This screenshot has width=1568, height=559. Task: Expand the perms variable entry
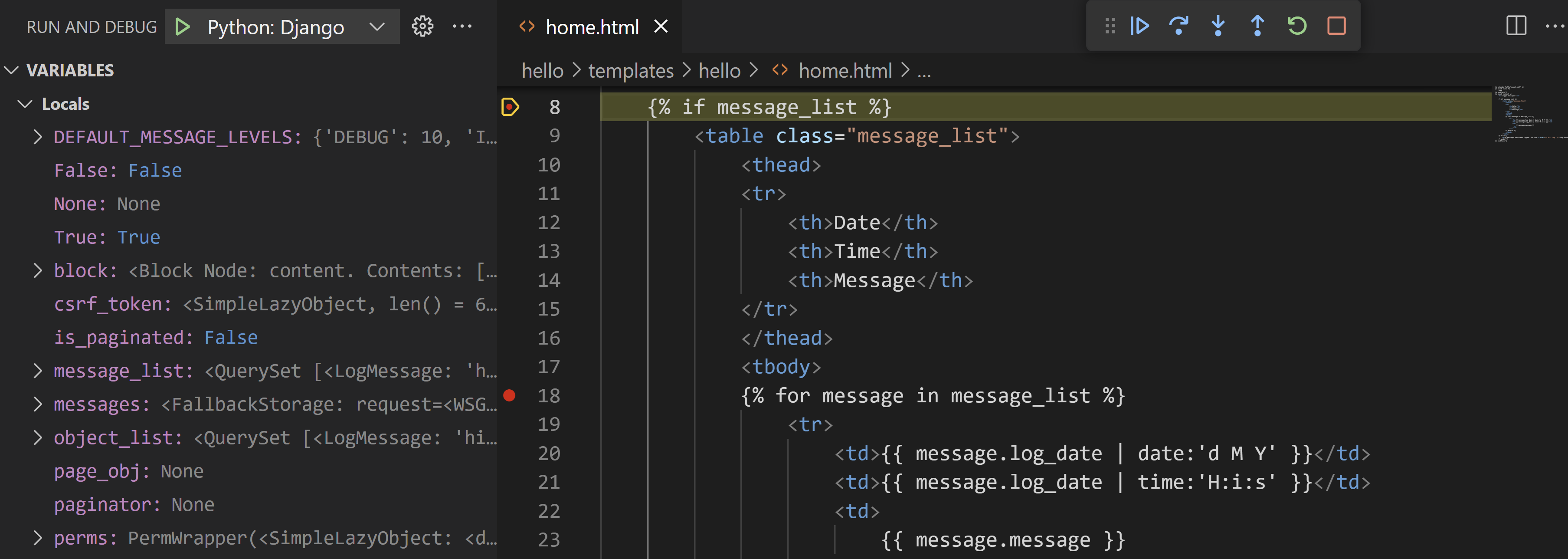(38, 538)
